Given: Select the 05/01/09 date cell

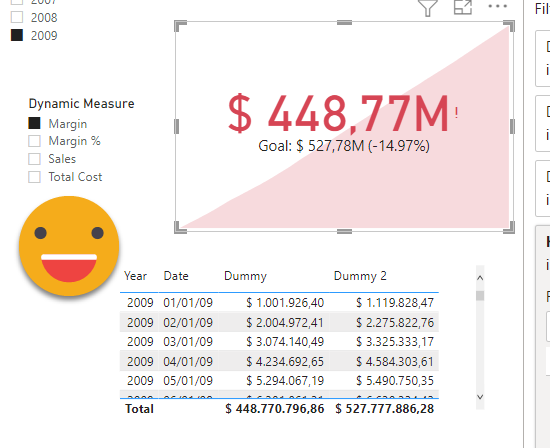Looking at the screenshot, I should 188,380.
